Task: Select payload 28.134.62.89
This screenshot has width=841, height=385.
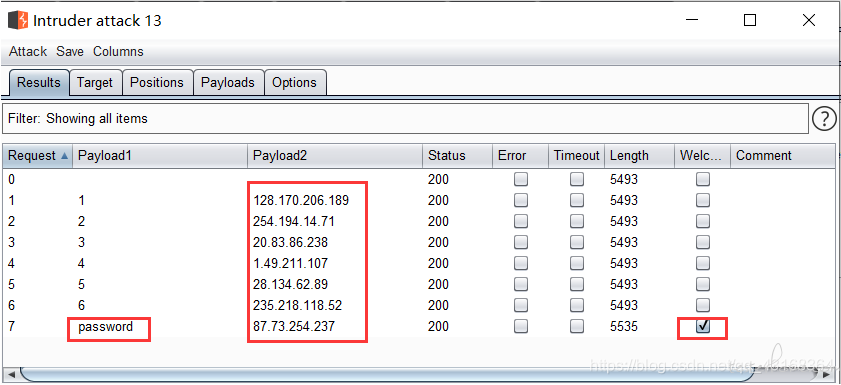Action: click(x=290, y=284)
